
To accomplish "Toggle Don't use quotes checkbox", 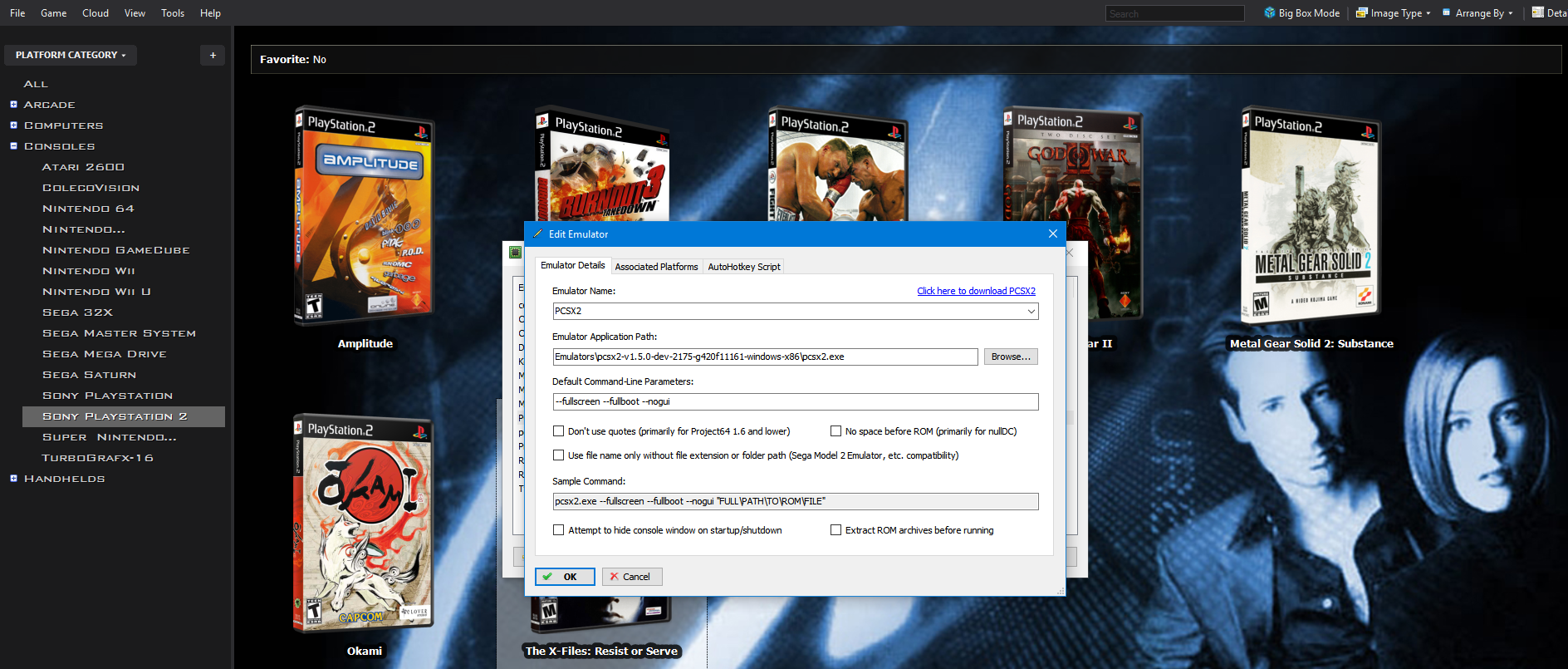I will click(x=559, y=431).
